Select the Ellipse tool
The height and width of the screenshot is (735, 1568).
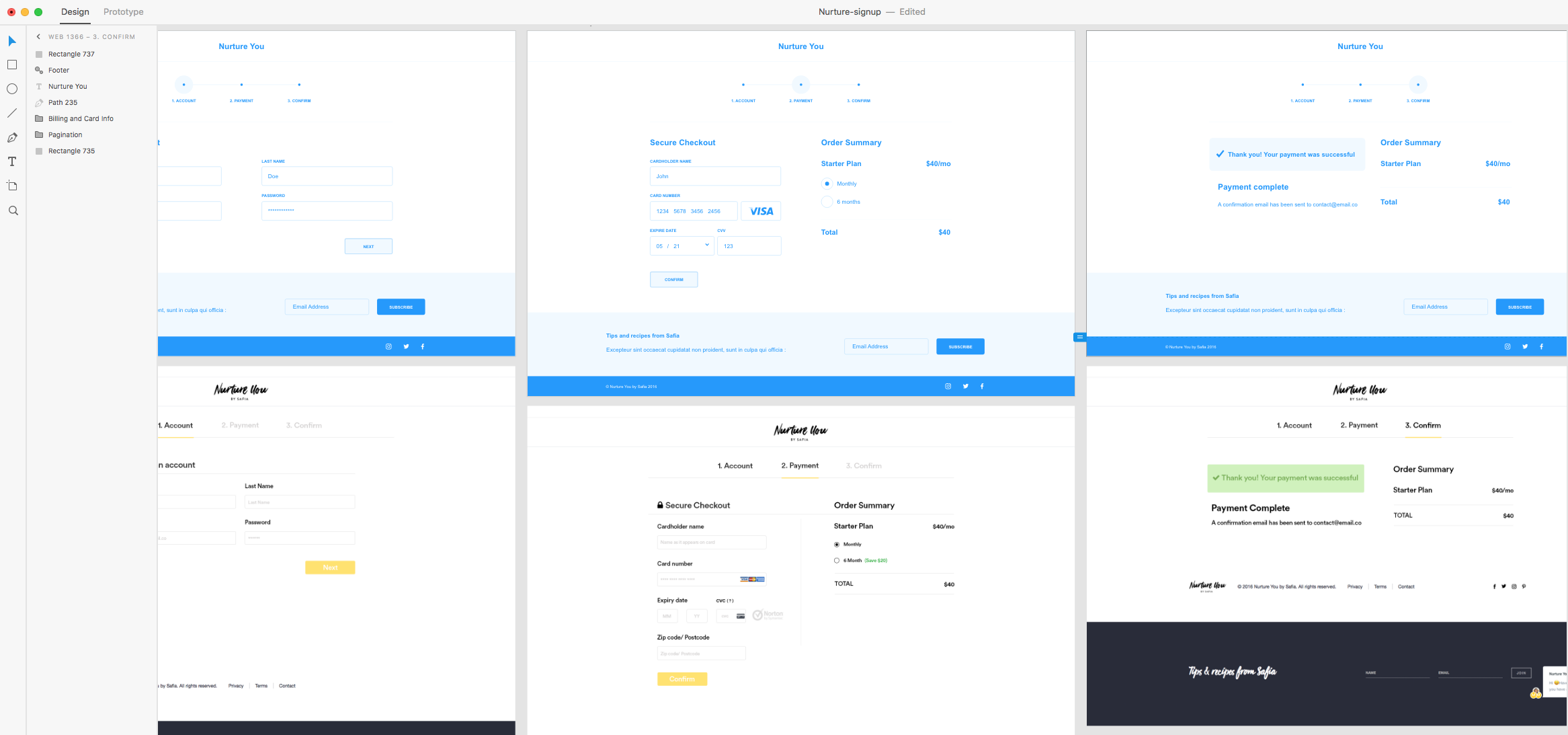12,89
